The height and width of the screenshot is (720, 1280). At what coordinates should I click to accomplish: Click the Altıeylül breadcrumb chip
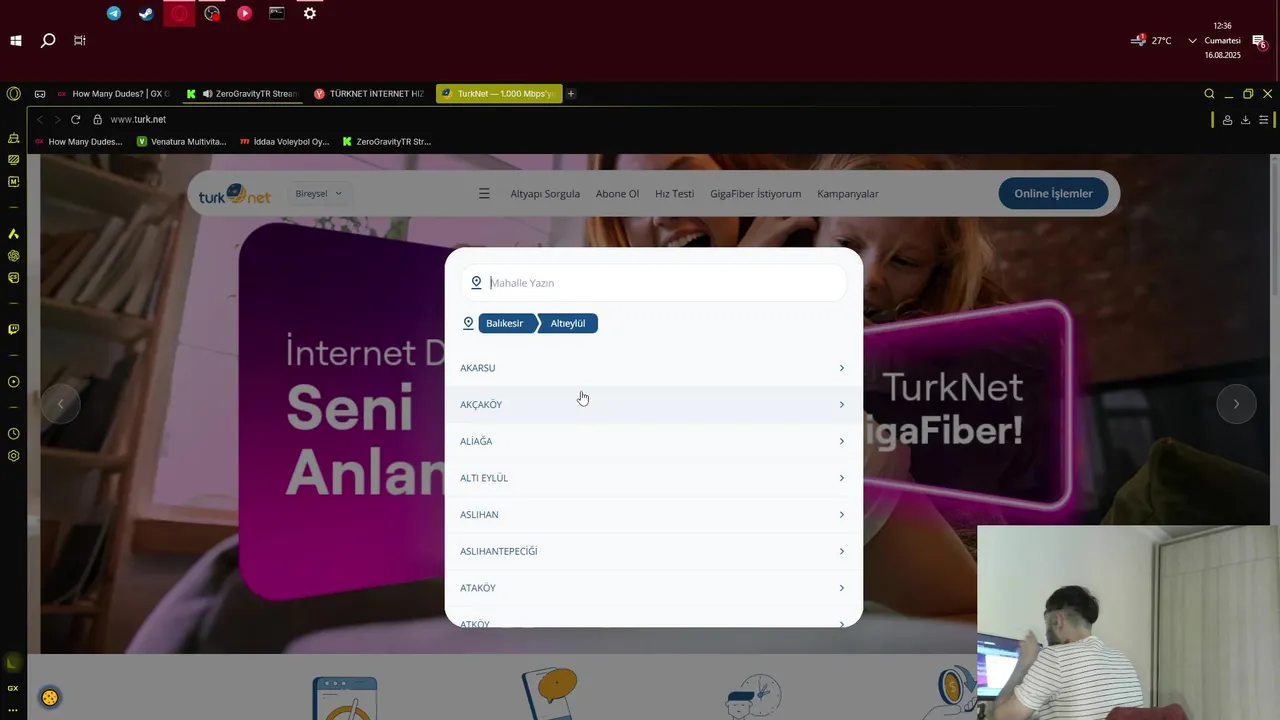coord(568,323)
